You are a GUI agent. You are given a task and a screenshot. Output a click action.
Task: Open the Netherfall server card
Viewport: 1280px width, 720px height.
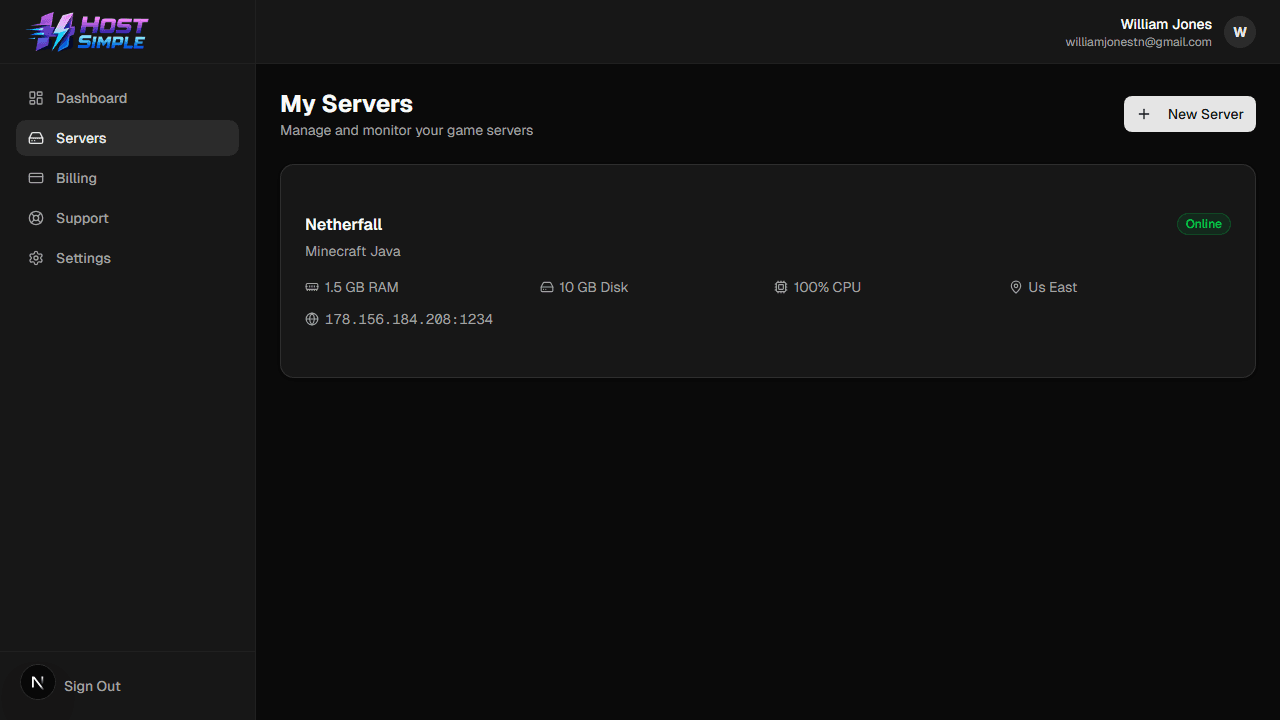coord(768,270)
